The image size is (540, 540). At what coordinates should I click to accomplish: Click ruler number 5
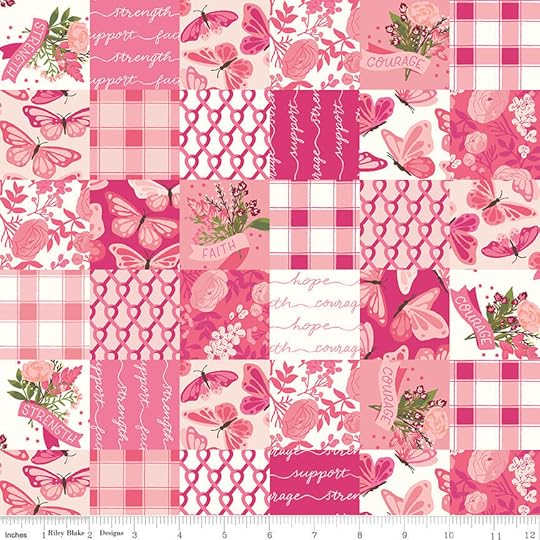(x=224, y=534)
